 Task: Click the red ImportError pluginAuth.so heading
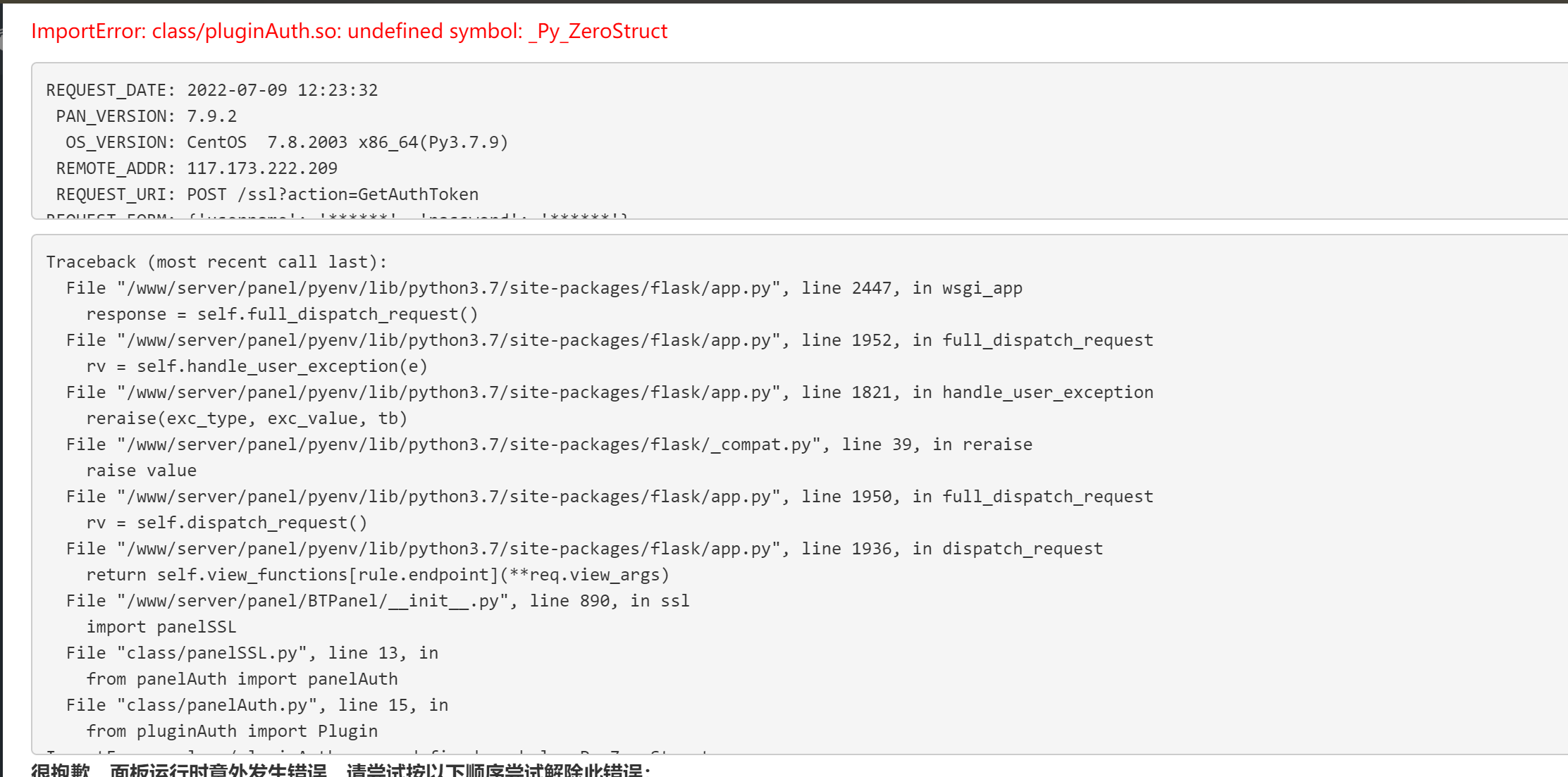tap(349, 31)
